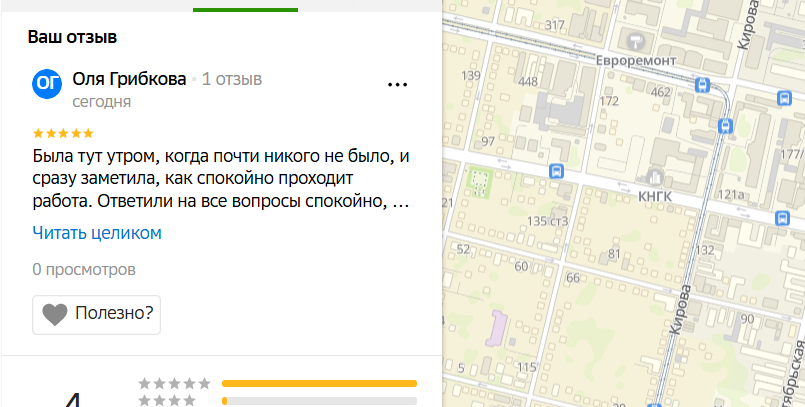Click the Кирова street label at top right
This screenshot has height=407, width=805.
point(748,25)
